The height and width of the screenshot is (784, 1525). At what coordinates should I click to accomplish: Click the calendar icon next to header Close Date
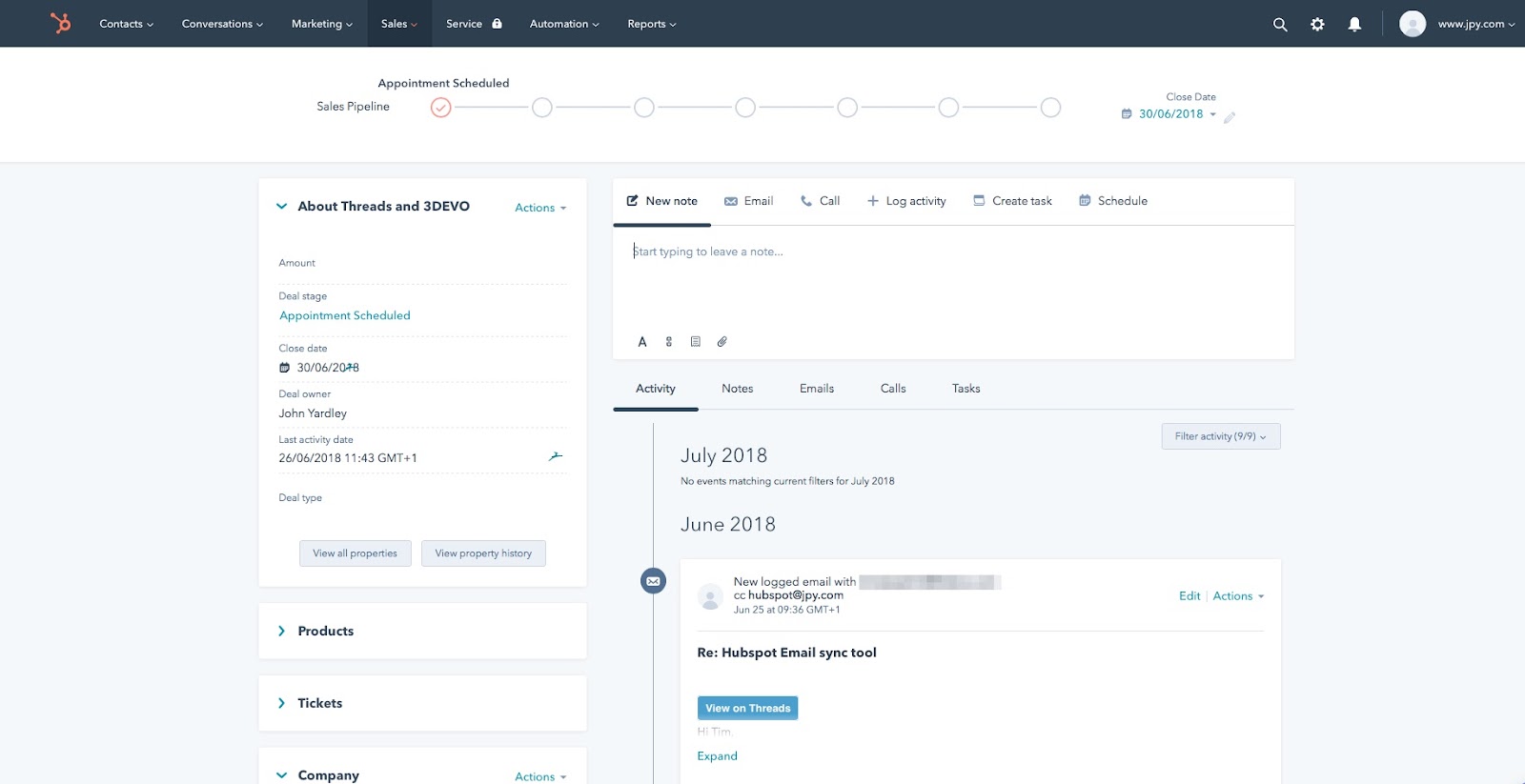point(1127,114)
